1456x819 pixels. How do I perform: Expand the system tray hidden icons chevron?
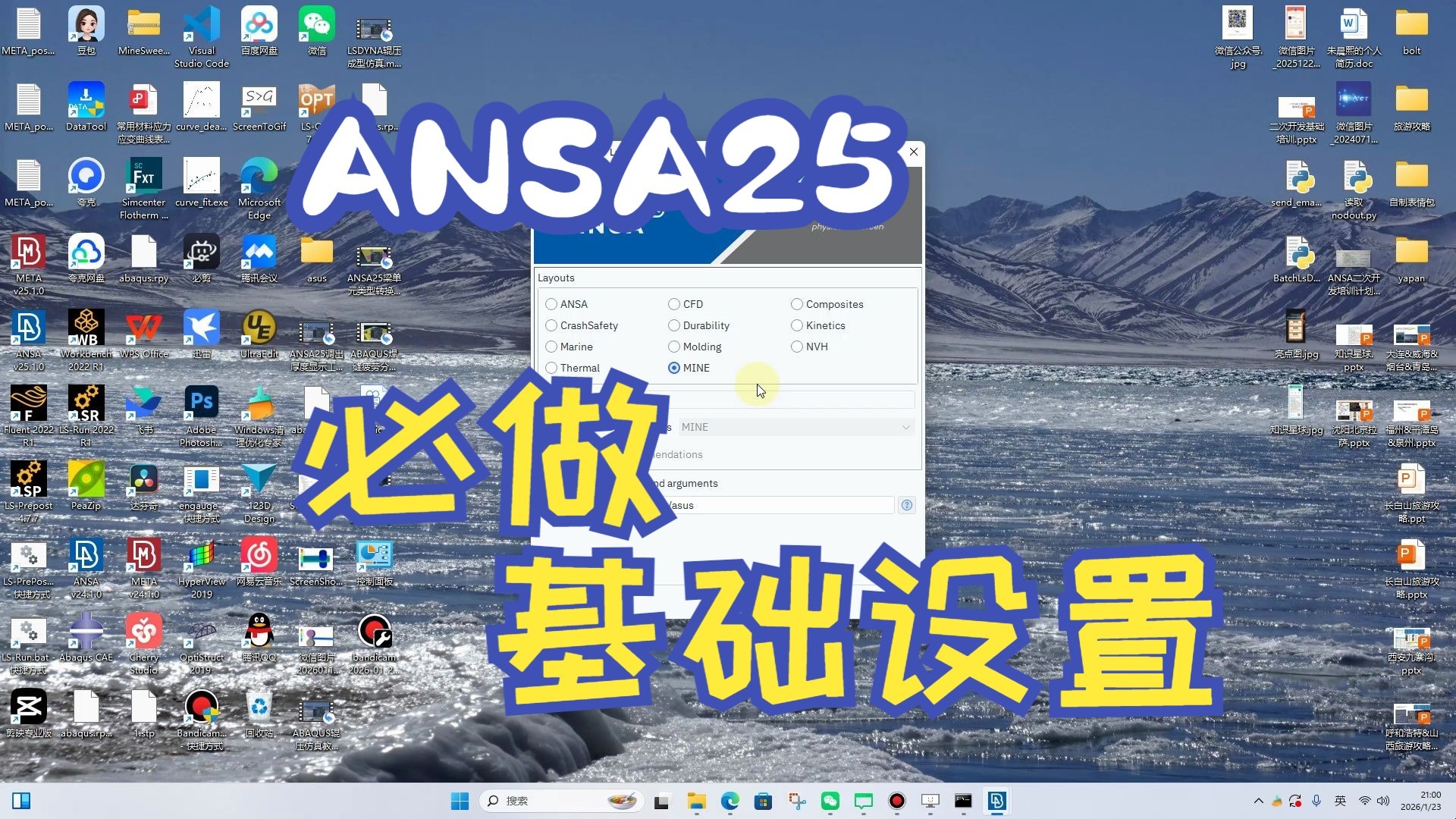click(1258, 801)
